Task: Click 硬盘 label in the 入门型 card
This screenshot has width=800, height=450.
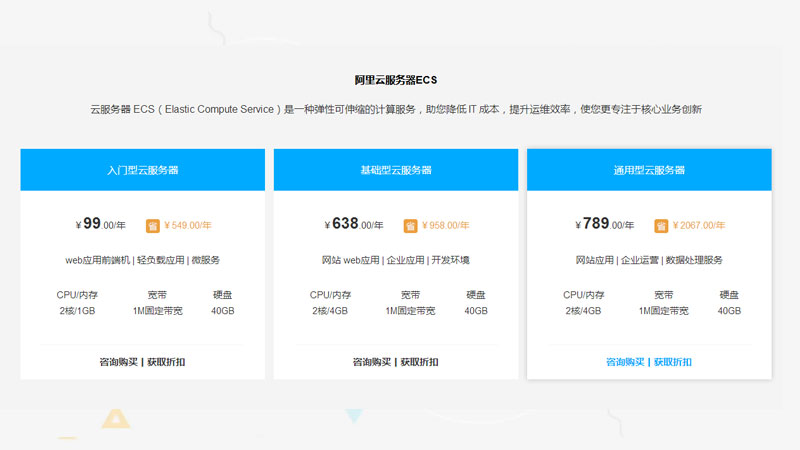Action: click(x=222, y=295)
